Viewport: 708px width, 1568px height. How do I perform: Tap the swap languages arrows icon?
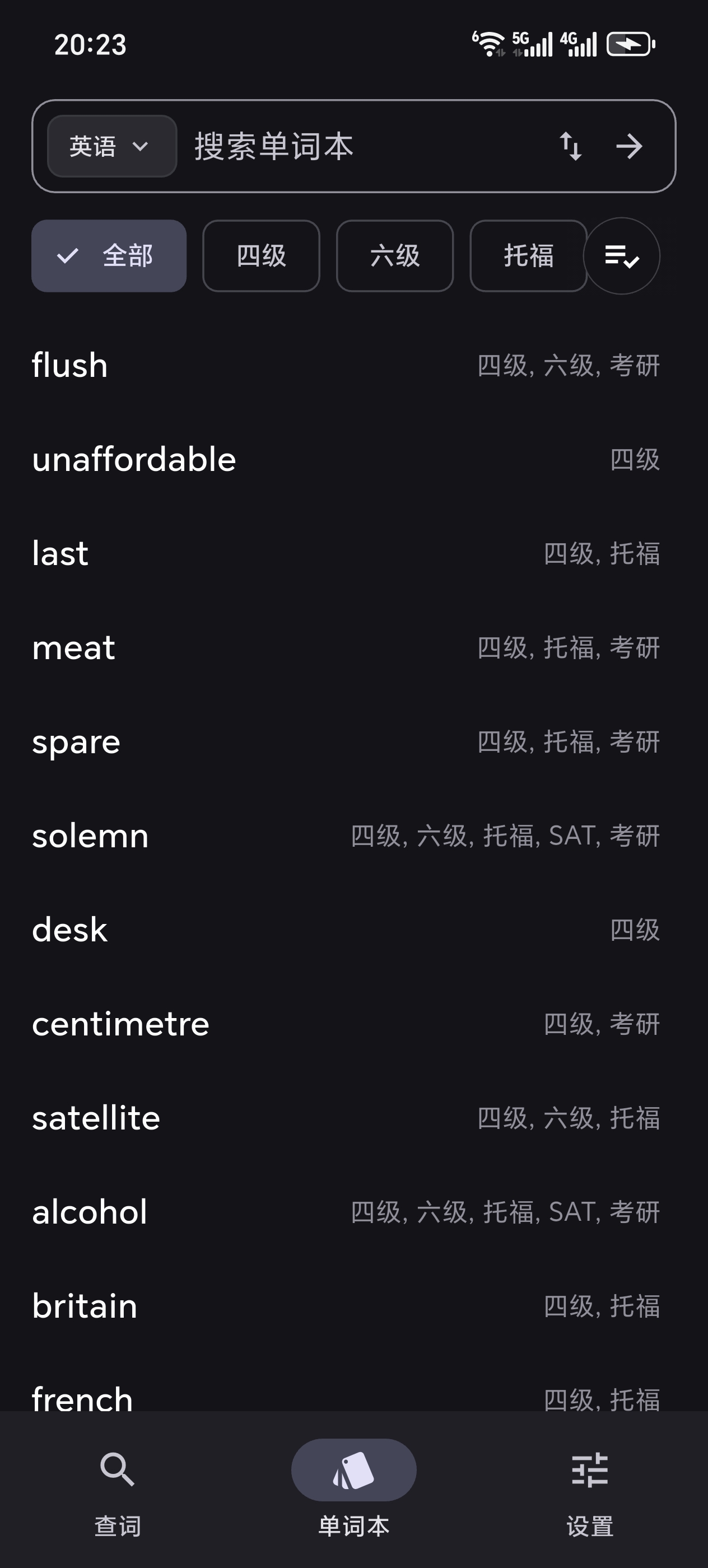coord(570,146)
